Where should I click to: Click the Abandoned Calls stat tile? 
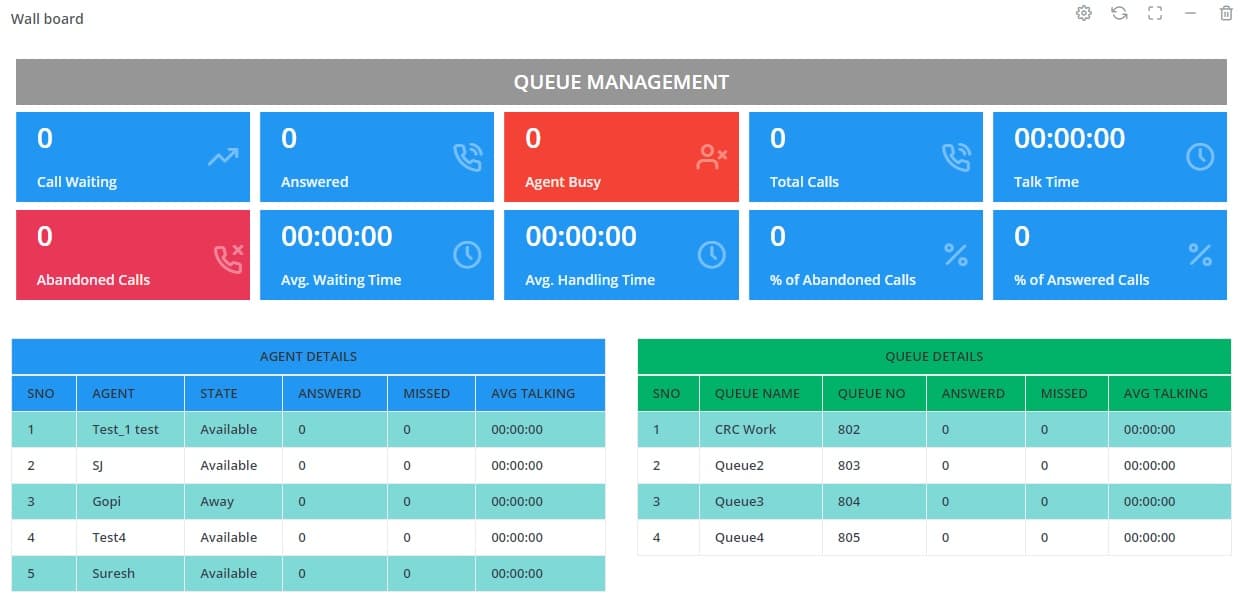[x=132, y=254]
